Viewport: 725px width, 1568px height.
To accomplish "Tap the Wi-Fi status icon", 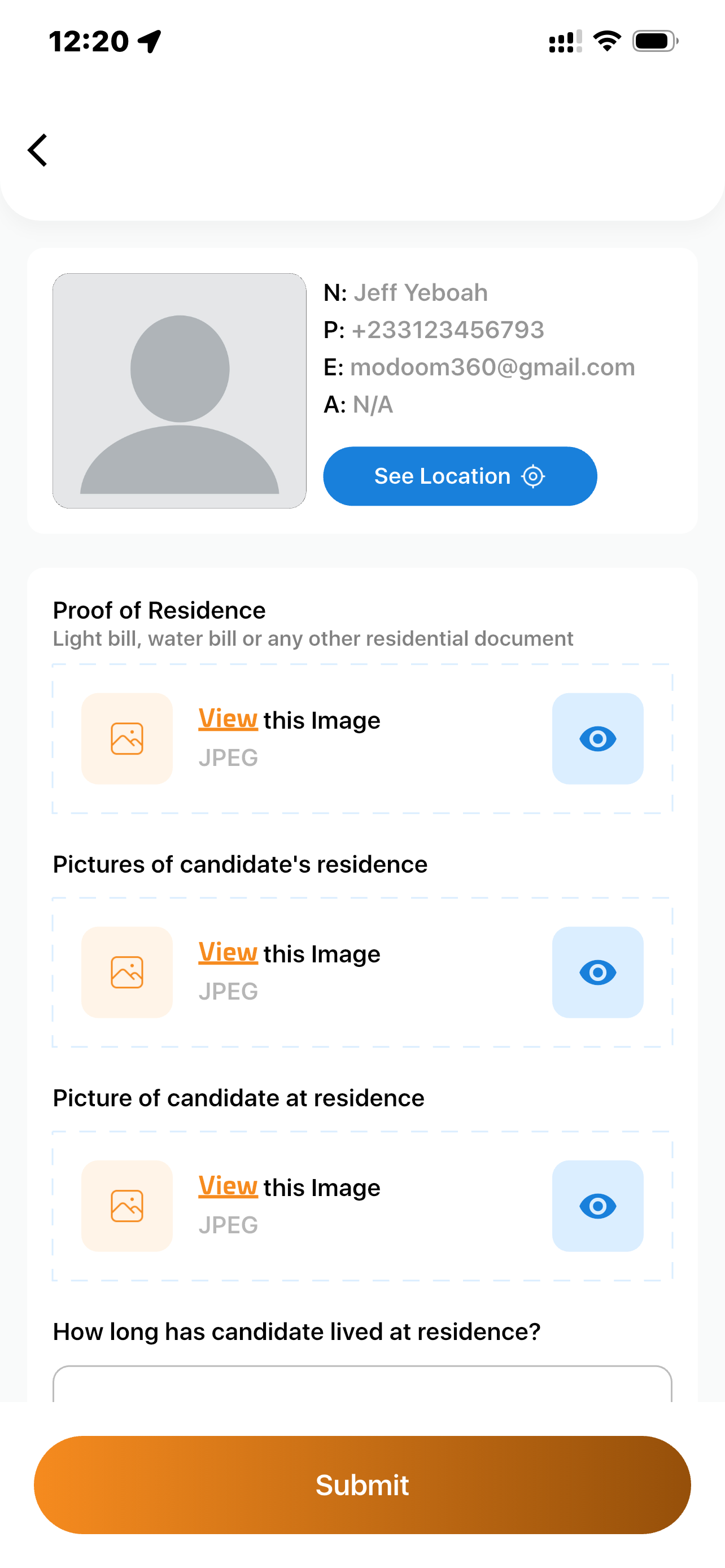I will [607, 41].
